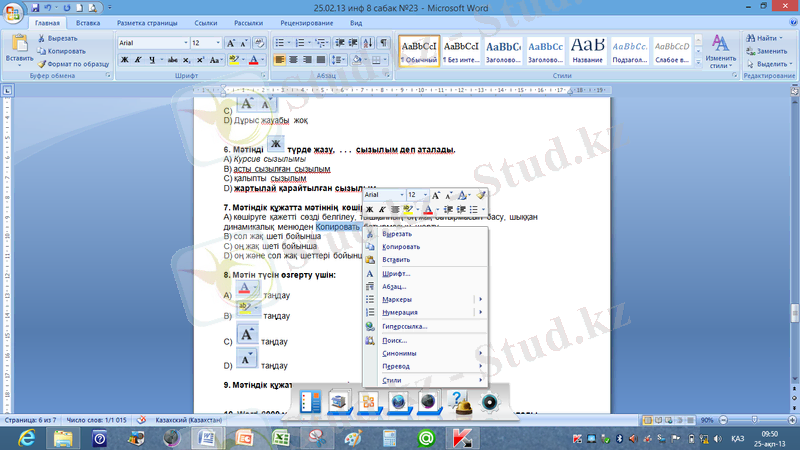The image size is (800, 450).
Task: Toggle bold (Ж) in the ribbon font group
Action: (124, 60)
